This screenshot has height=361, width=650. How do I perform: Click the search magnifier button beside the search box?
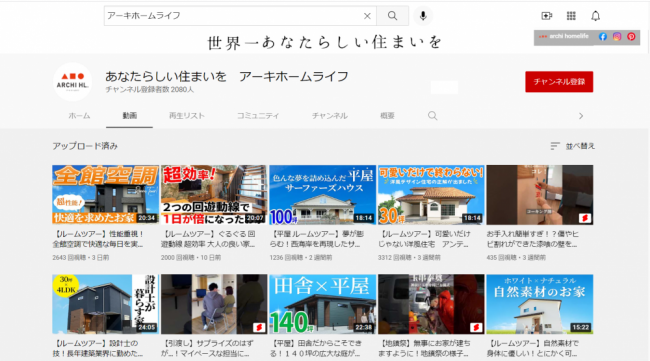[x=392, y=16]
